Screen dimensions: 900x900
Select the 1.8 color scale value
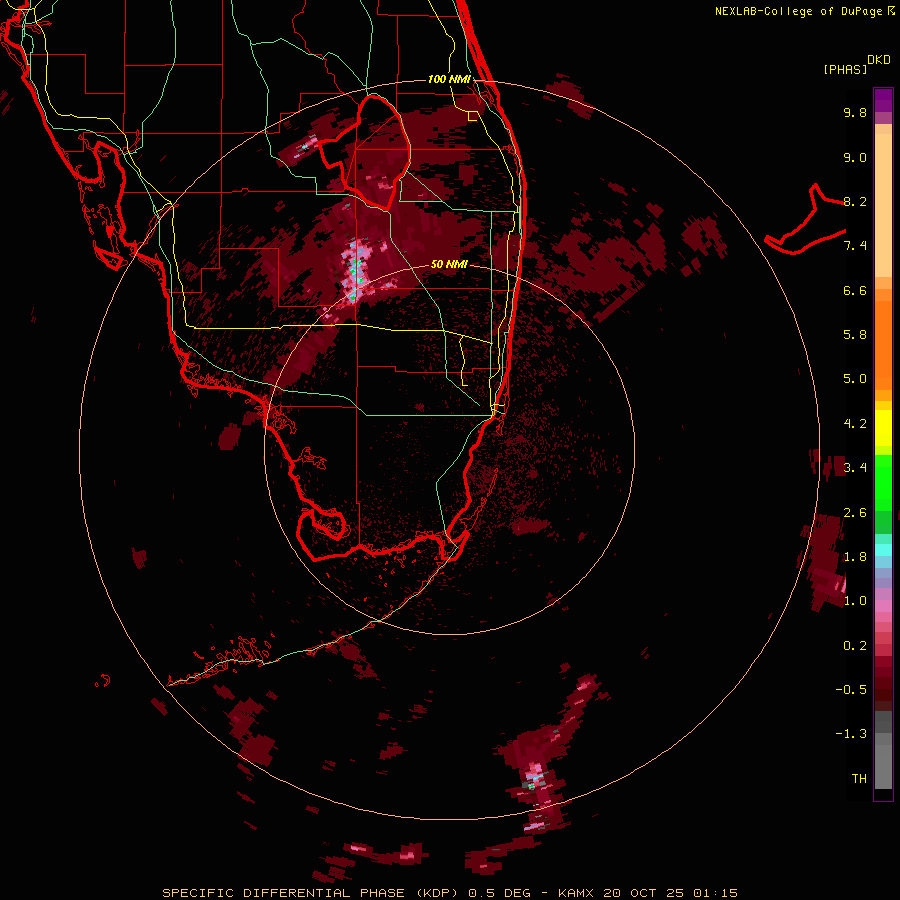(855, 557)
